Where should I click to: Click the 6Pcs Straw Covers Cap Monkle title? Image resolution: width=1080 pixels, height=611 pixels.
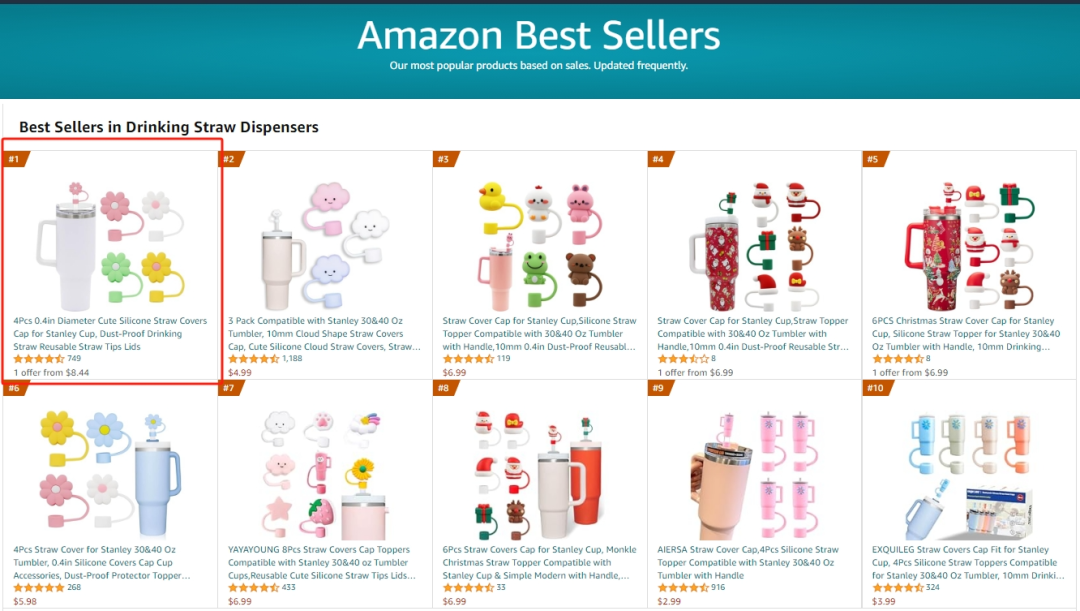point(539,562)
